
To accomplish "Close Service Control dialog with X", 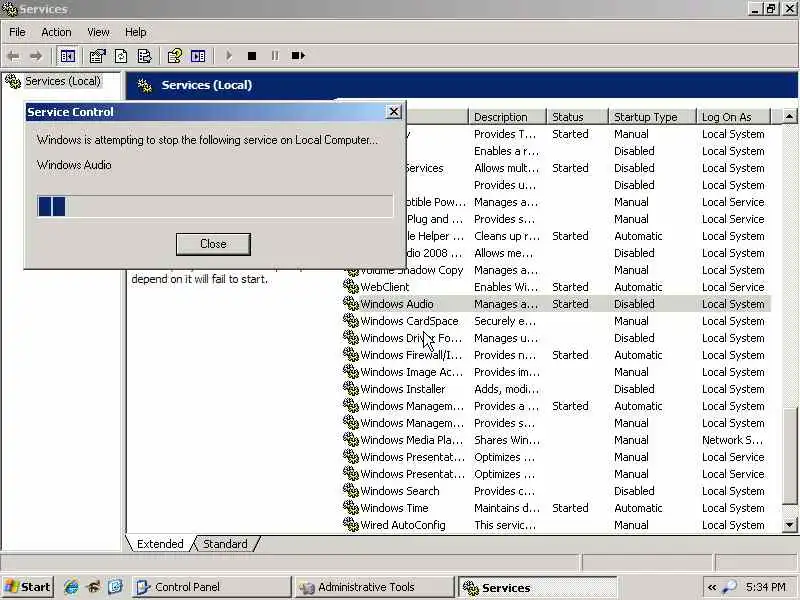I will point(394,111).
